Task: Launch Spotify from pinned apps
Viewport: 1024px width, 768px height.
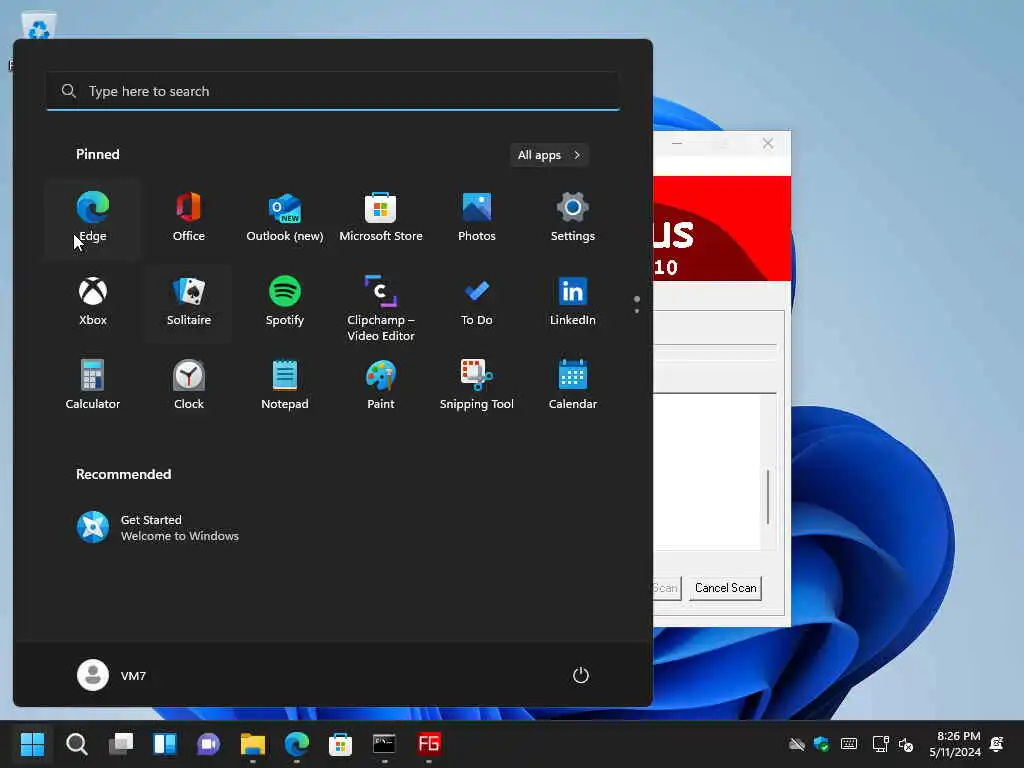Action: pos(285,302)
